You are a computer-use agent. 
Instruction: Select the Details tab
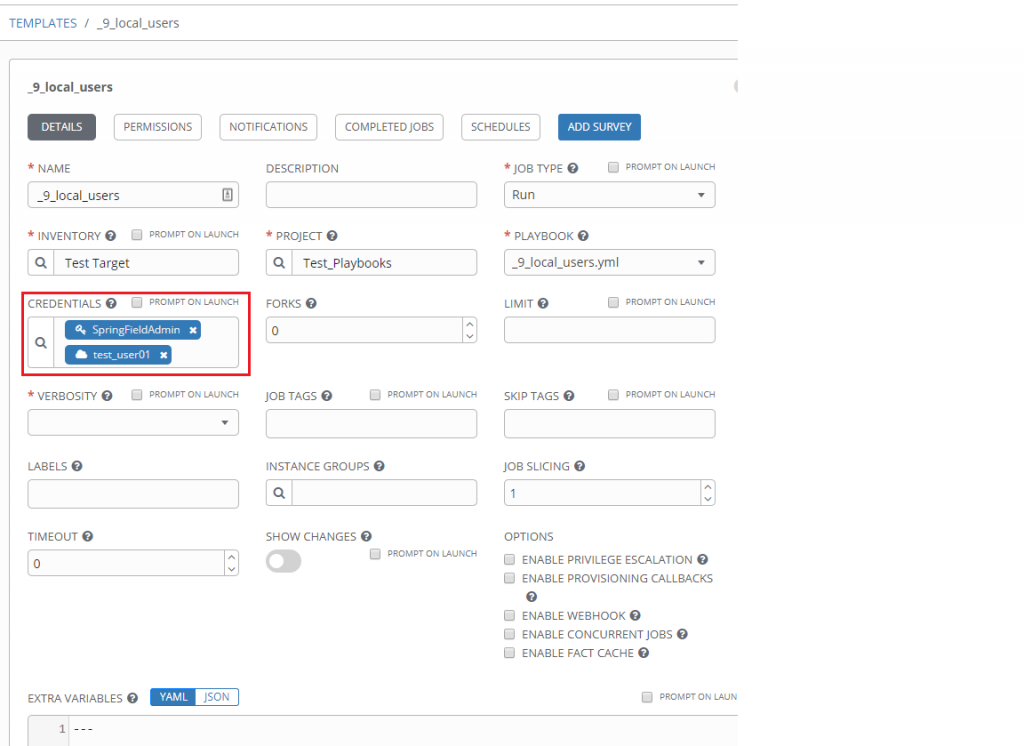click(61, 127)
